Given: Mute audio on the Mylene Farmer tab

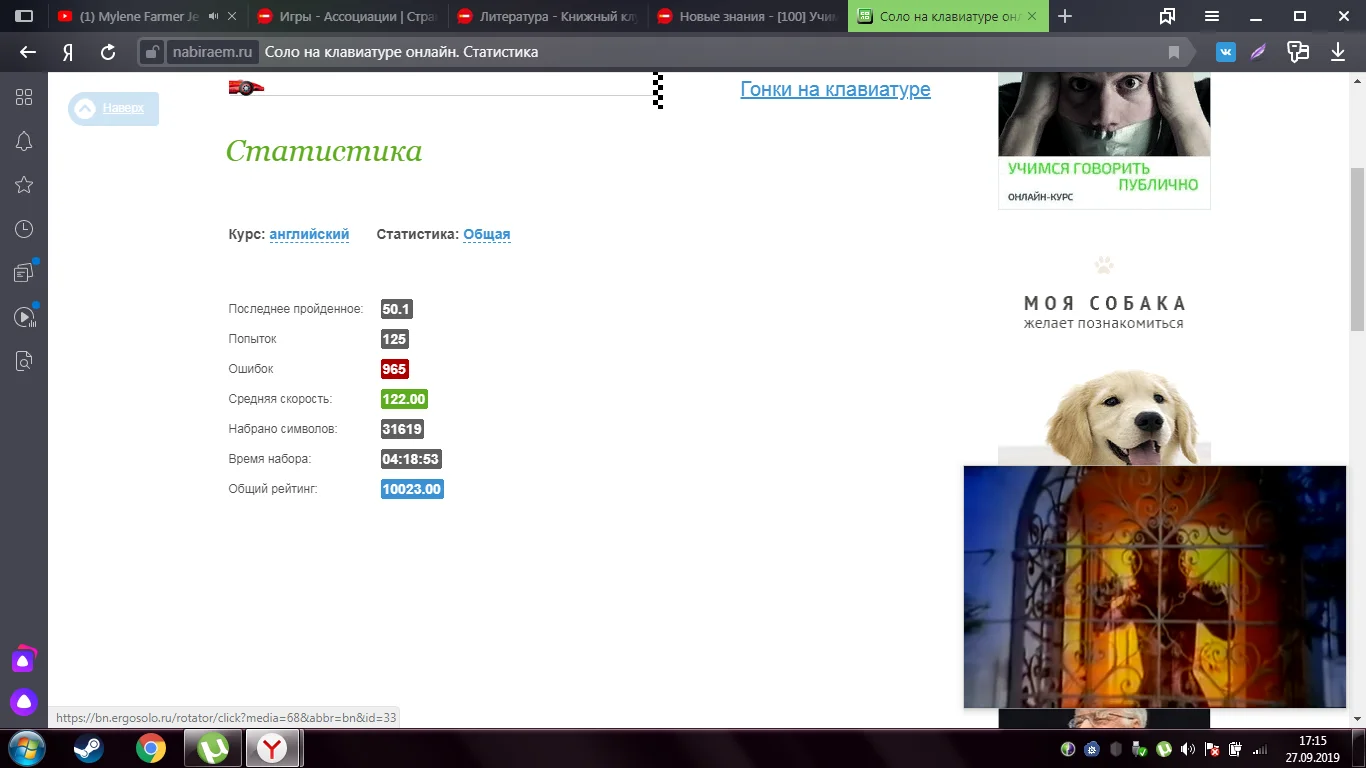Looking at the screenshot, I should tap(214, 16).
